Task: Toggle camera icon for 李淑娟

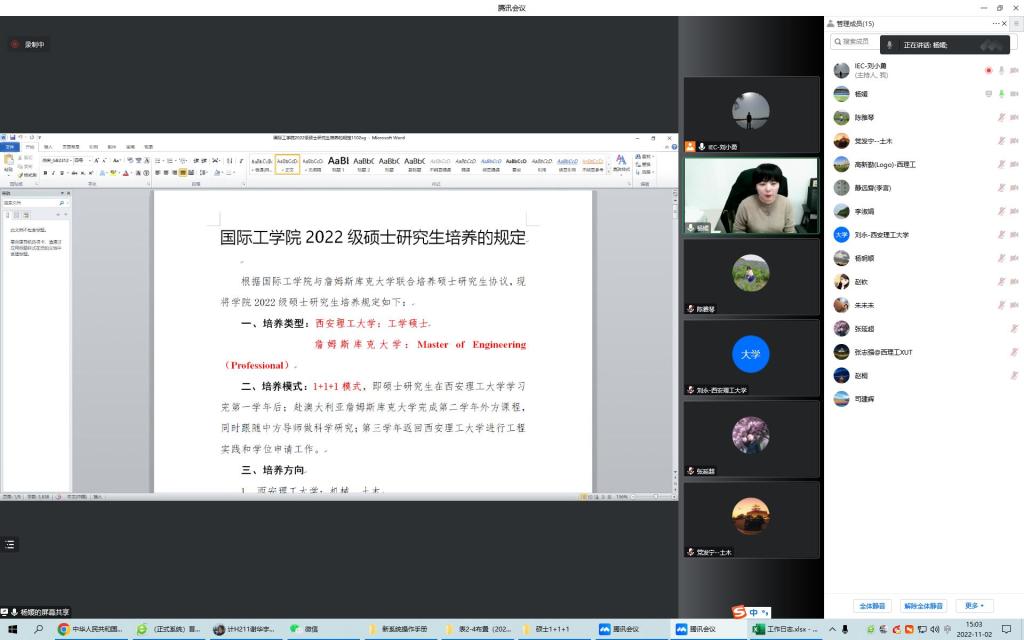Action: 1014,211
